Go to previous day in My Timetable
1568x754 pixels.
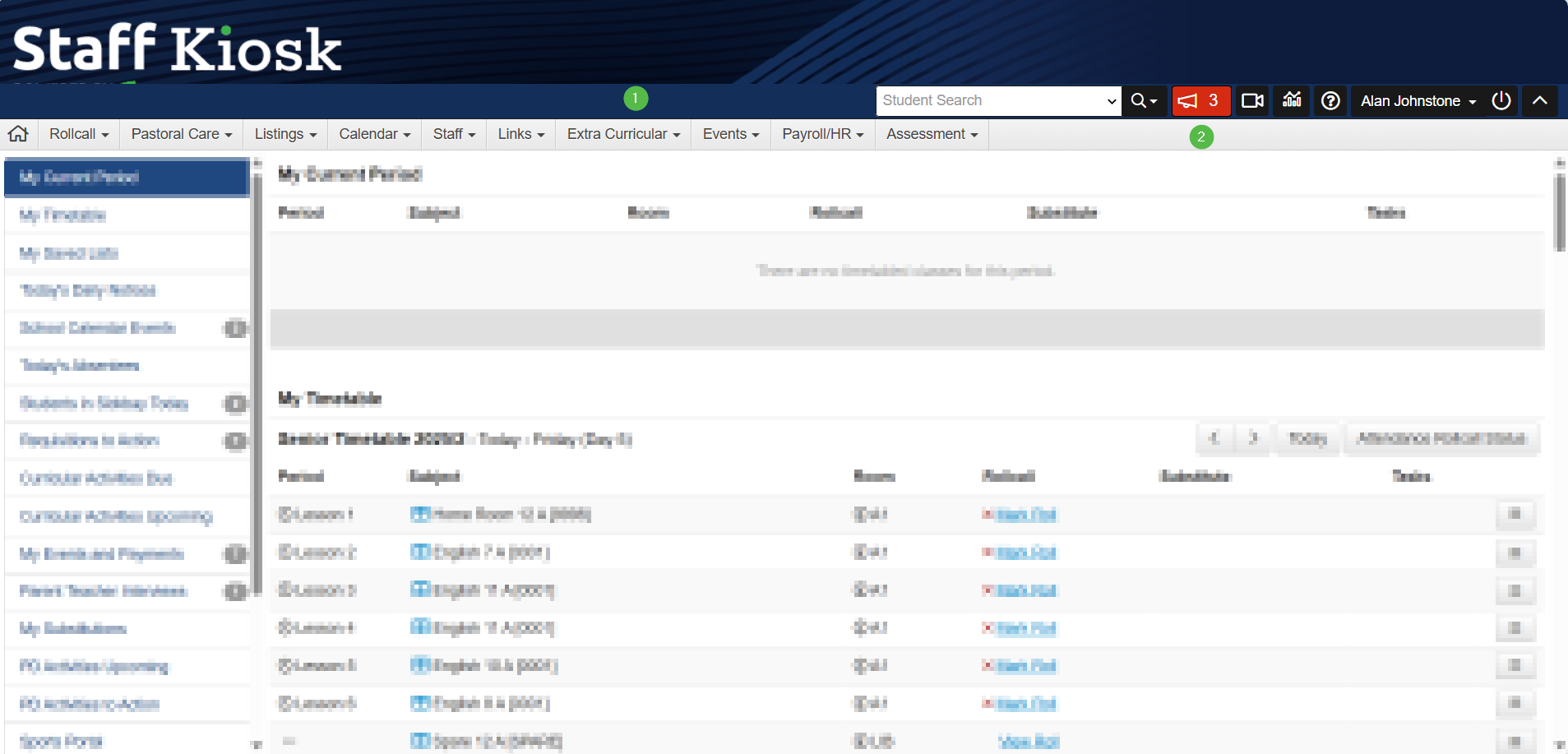pos(1214,438)
